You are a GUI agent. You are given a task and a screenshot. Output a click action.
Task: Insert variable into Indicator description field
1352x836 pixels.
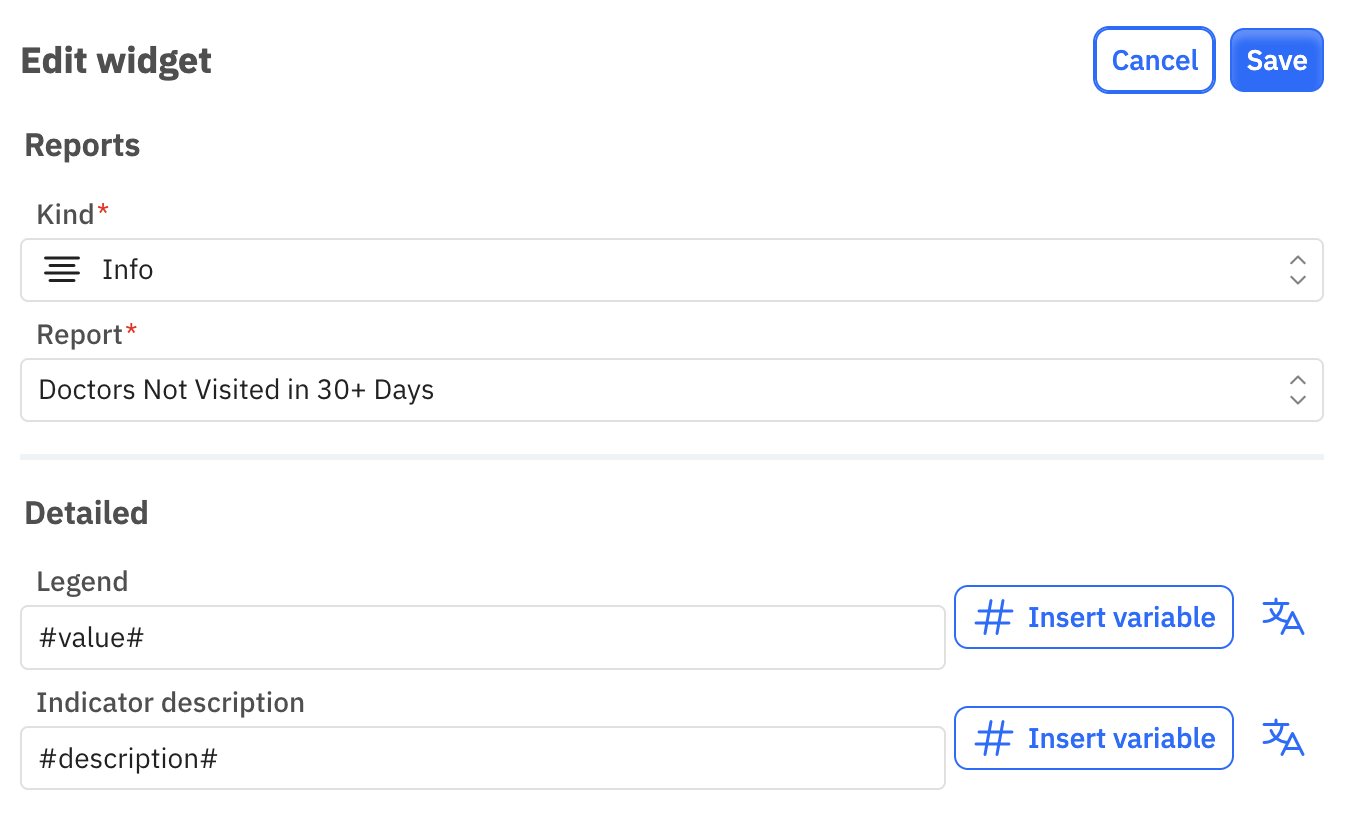click(x=1094, y=738)
